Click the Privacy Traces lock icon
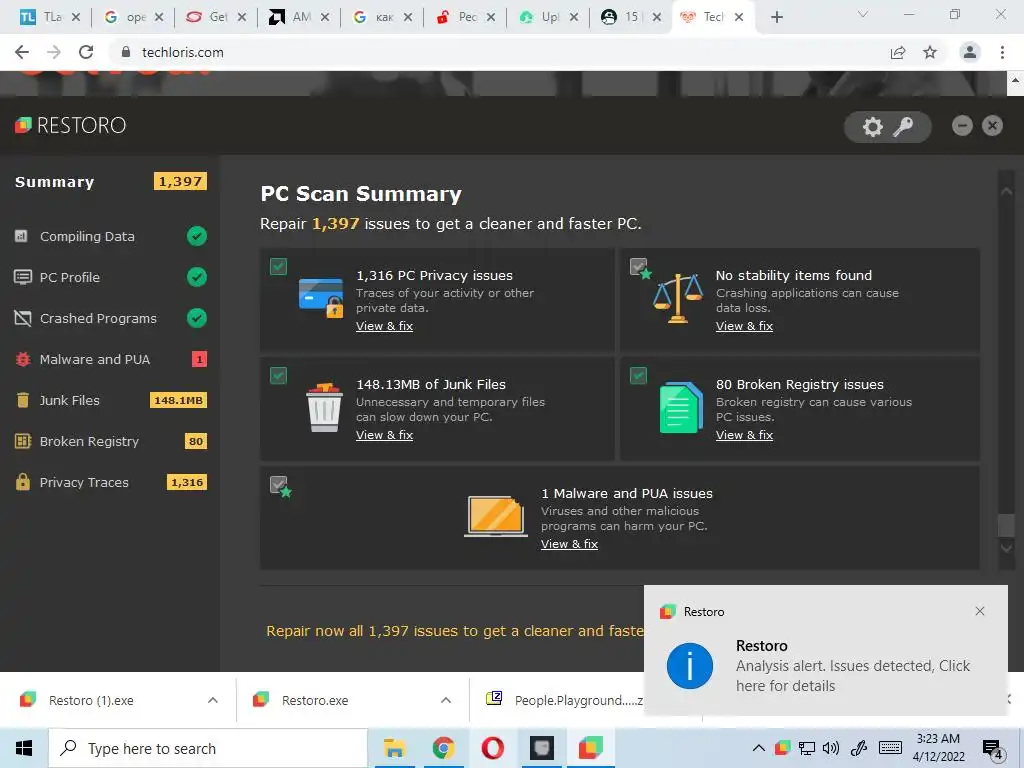Image resolution: width=1024 pixels, height=768 pixels. [x=23, y=482]
